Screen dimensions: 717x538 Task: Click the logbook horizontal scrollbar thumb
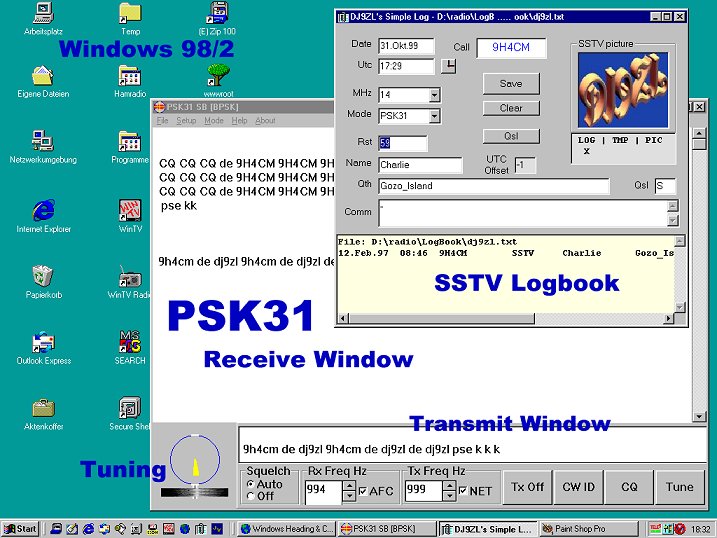tap(442, 318)
